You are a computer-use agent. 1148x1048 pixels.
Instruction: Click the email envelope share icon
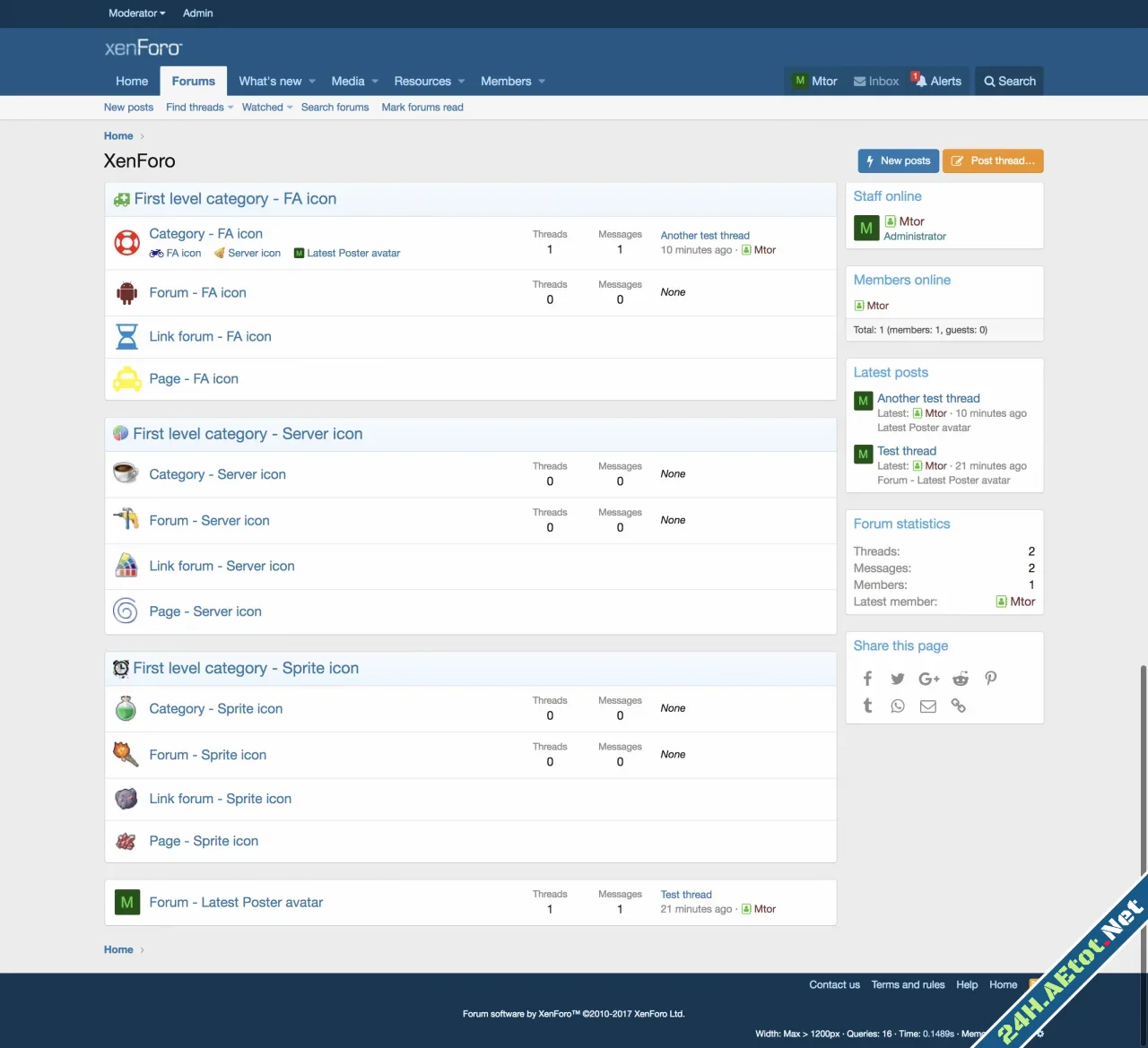click(x=928, y=706)
